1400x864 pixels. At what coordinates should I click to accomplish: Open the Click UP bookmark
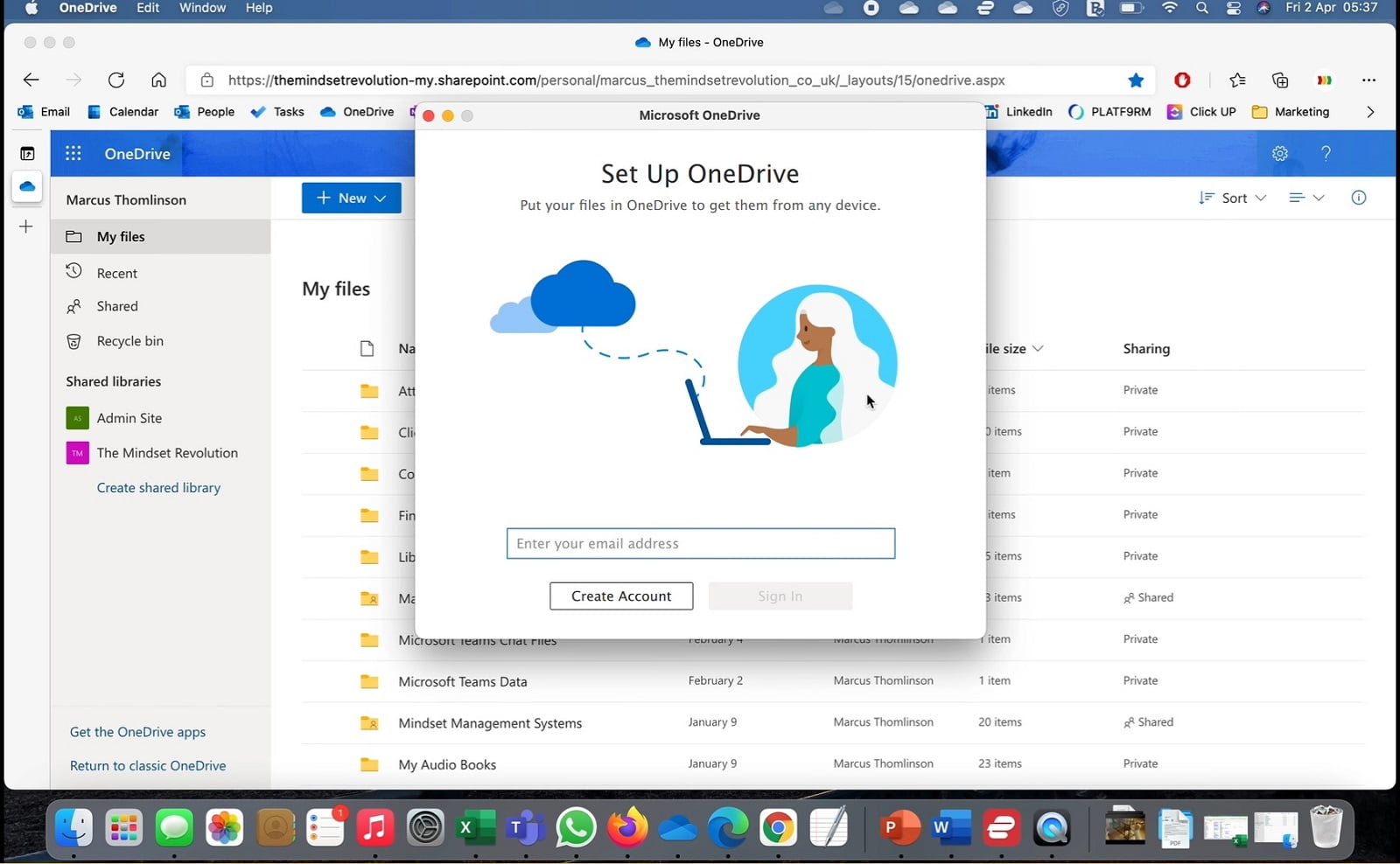coord(1201,112)
